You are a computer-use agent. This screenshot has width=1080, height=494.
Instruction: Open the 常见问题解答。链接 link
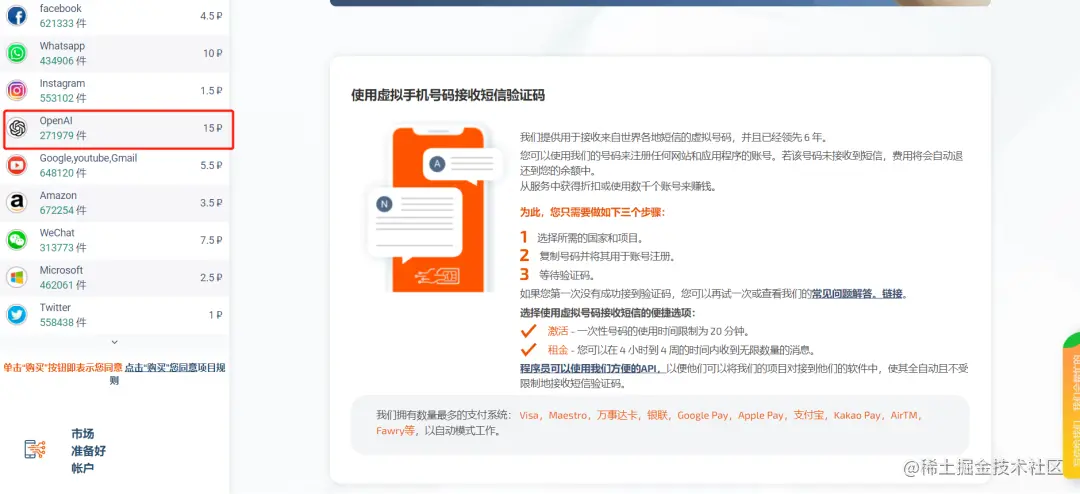[858, 294]
